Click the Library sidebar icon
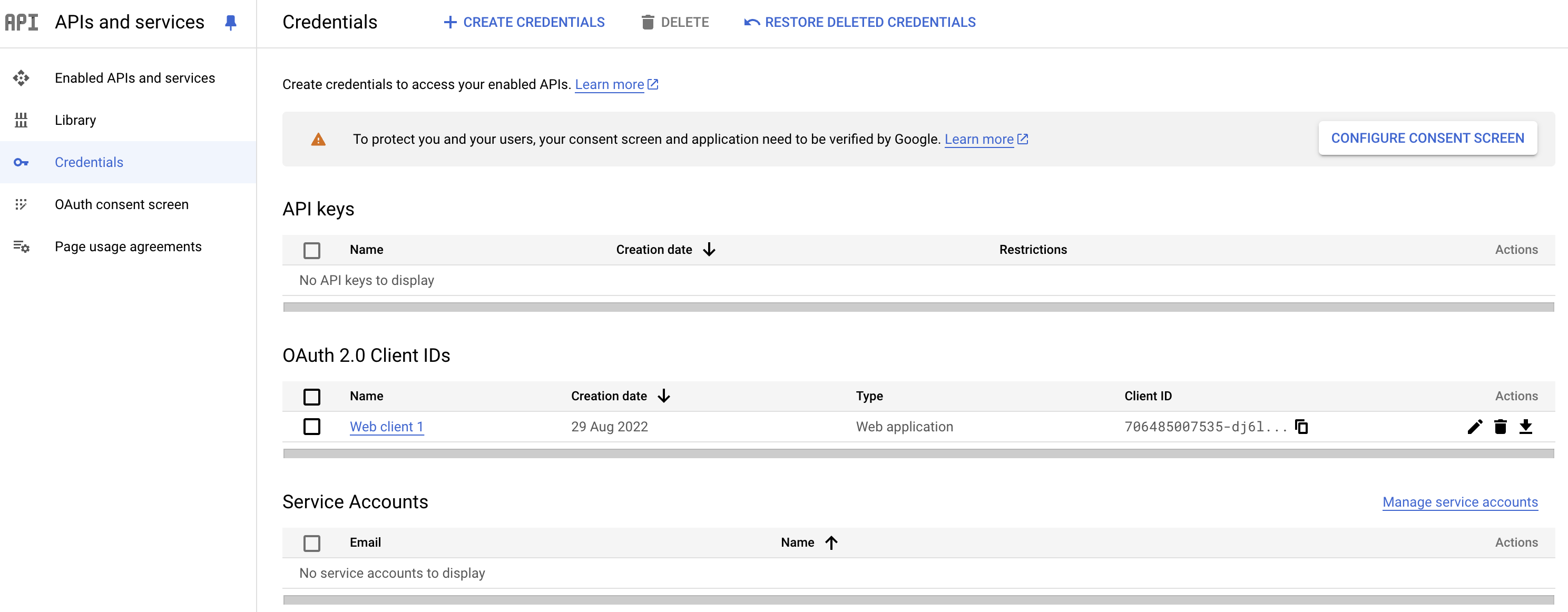Screen dimensions: 1568x612 click(21, 120)
